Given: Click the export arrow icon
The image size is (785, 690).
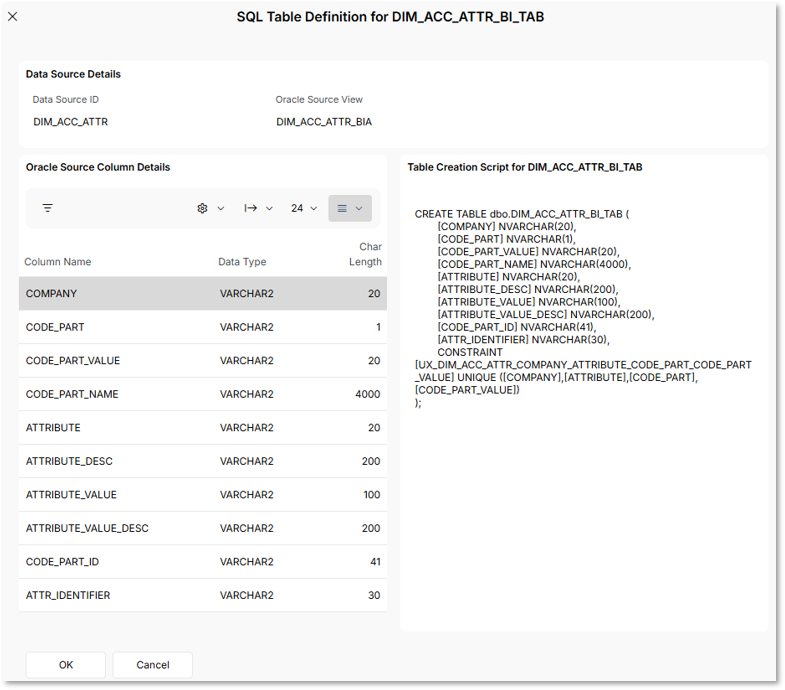Looking at the screenshot, I should click(250, 208).
